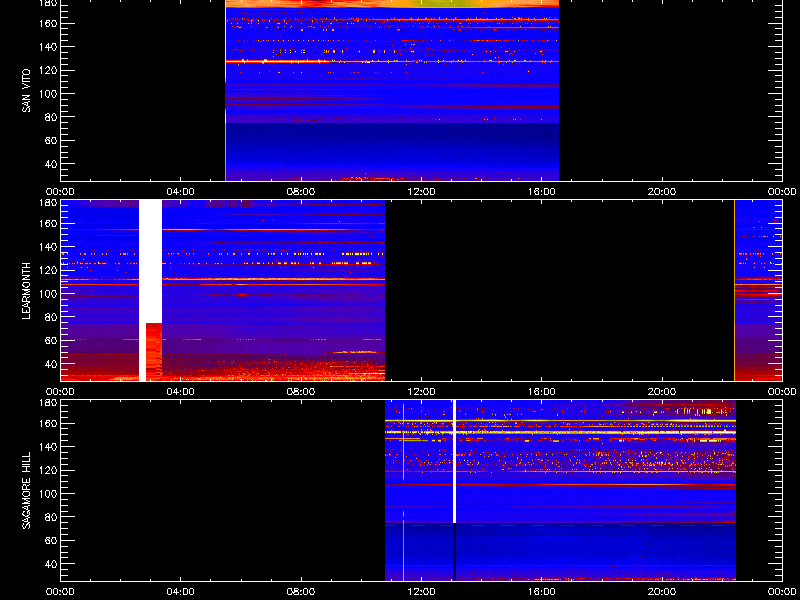The height and width of the screenshot is (600, 800).
Task: Click 04:00 below the Sagamore Hill panel
Action: pyautogui.click(x=181, y=592)
